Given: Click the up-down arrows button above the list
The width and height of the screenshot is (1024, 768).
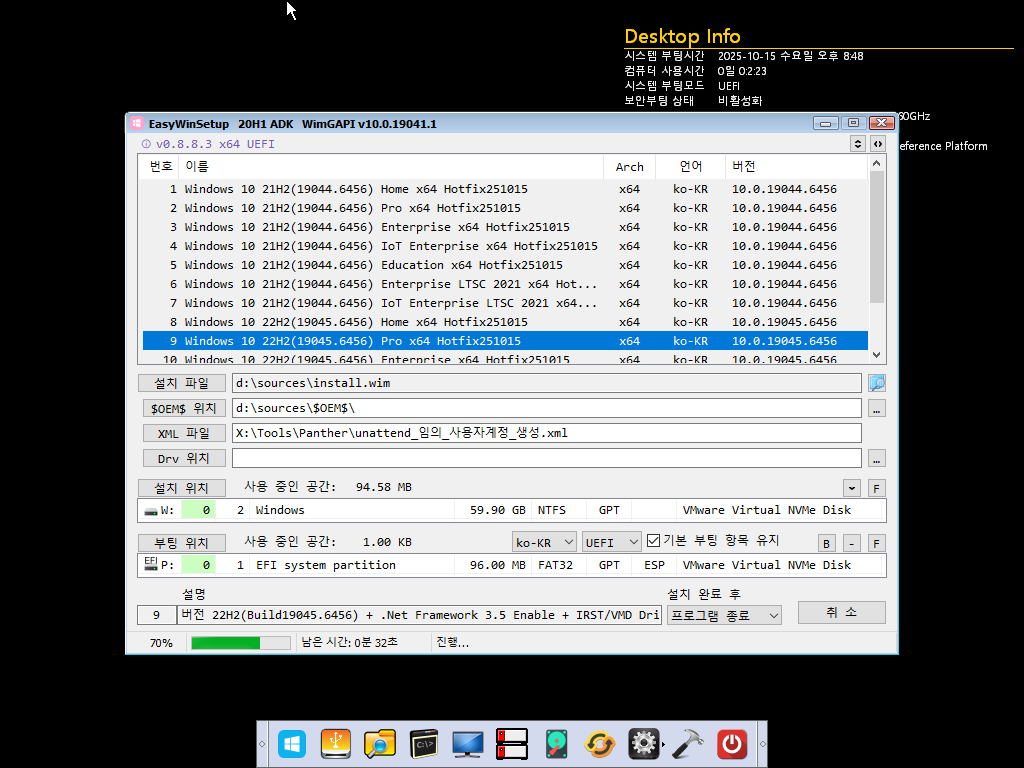Looking at the screenshot, I should coord(857,144).
